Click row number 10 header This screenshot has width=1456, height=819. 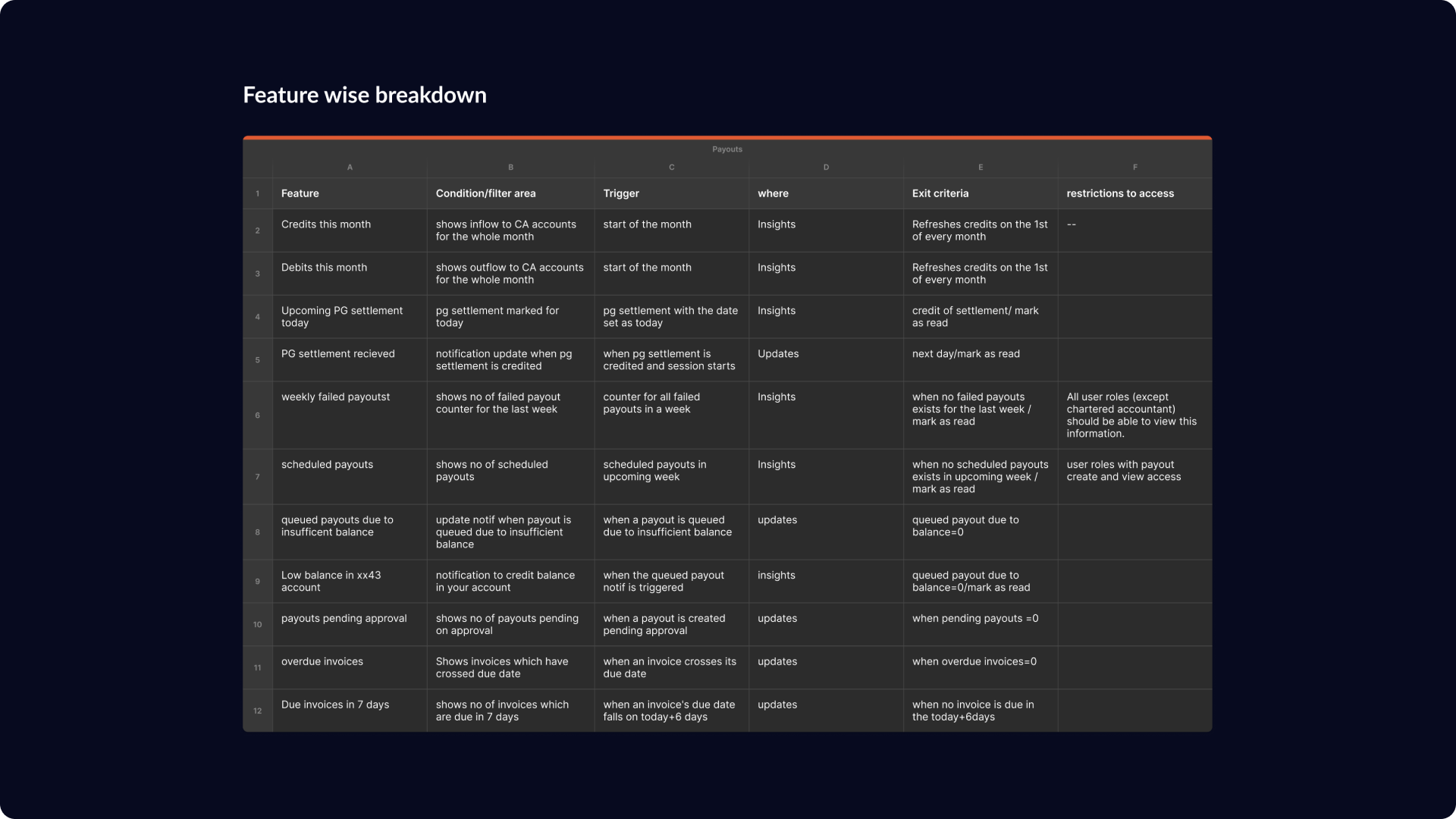257,625
